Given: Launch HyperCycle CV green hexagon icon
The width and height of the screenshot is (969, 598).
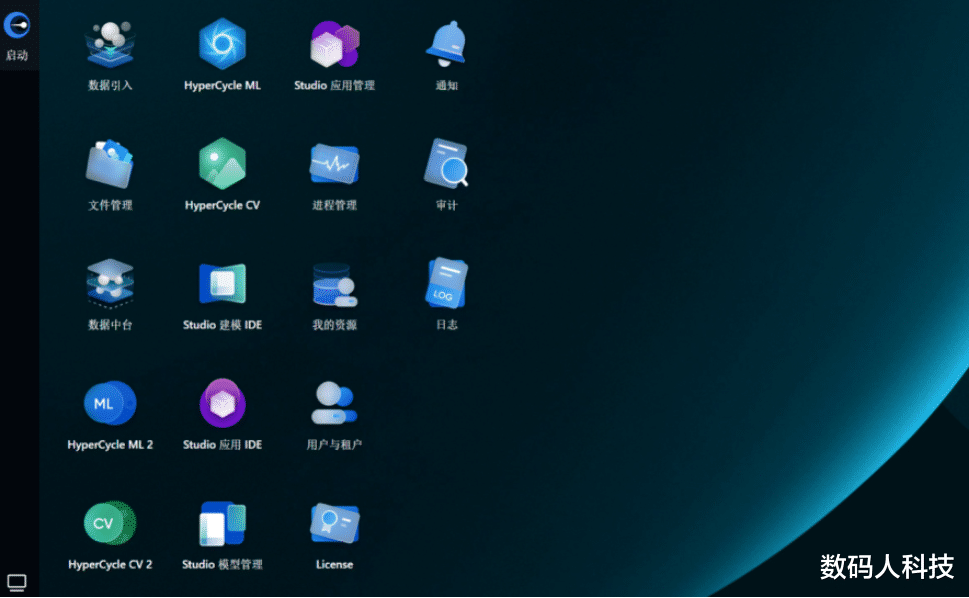Looking at the screenshot, I should pos(222,163).
